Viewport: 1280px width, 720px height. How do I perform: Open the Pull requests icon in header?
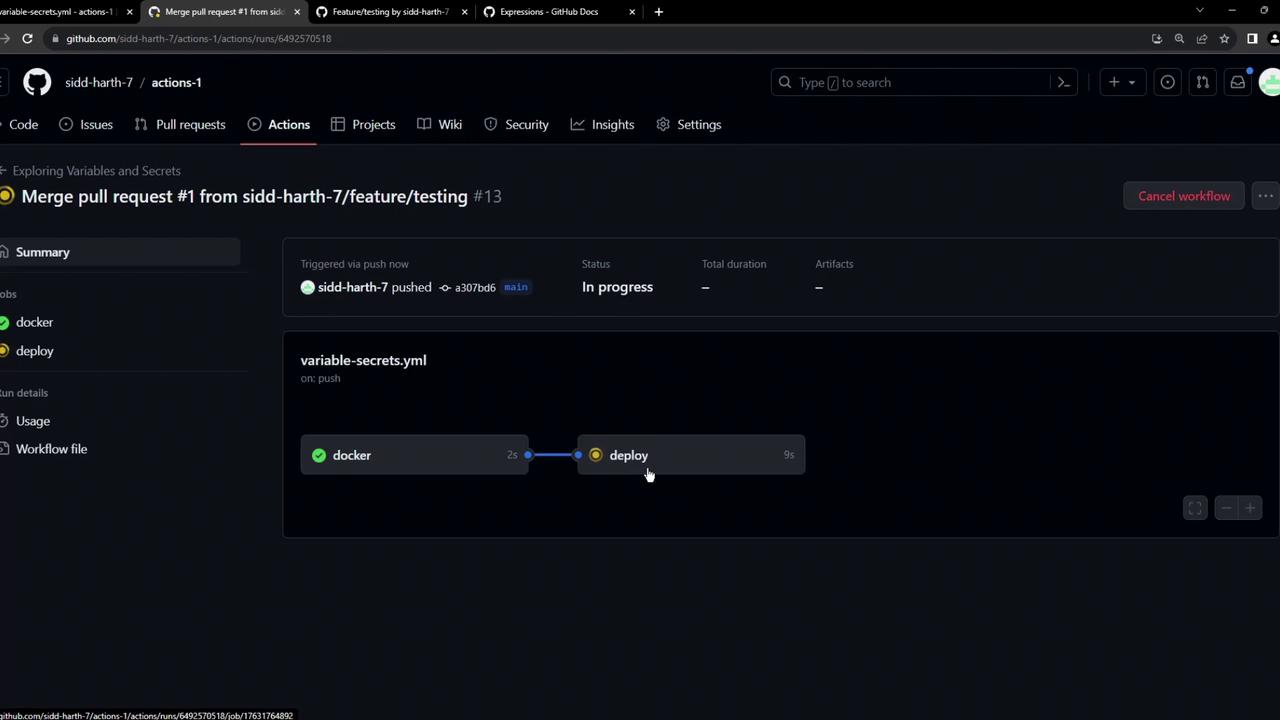pyautogui.click(x=1203, y=82)
